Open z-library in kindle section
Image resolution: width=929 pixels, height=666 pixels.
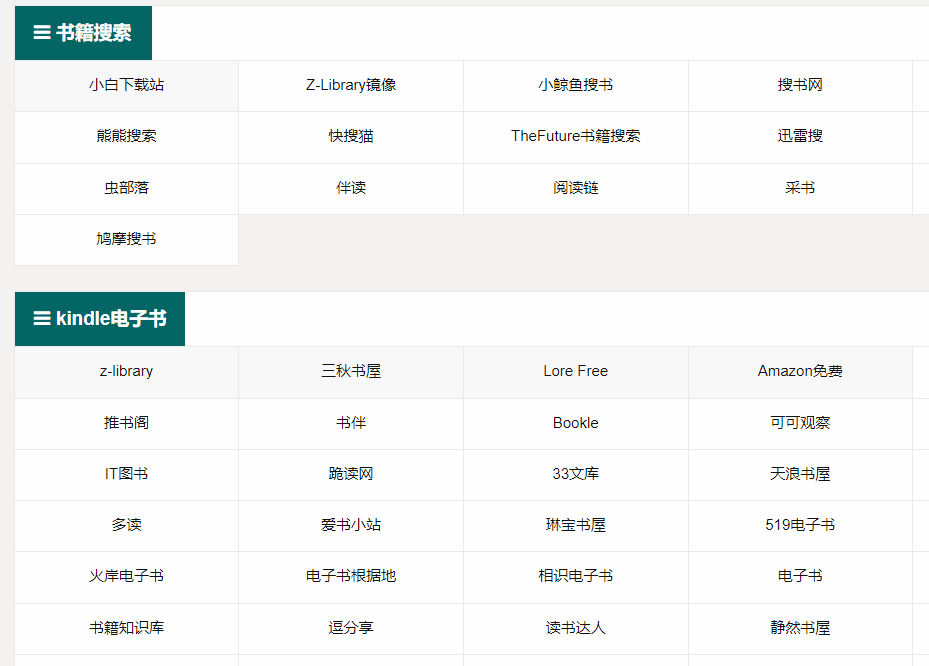pos(126,371)
